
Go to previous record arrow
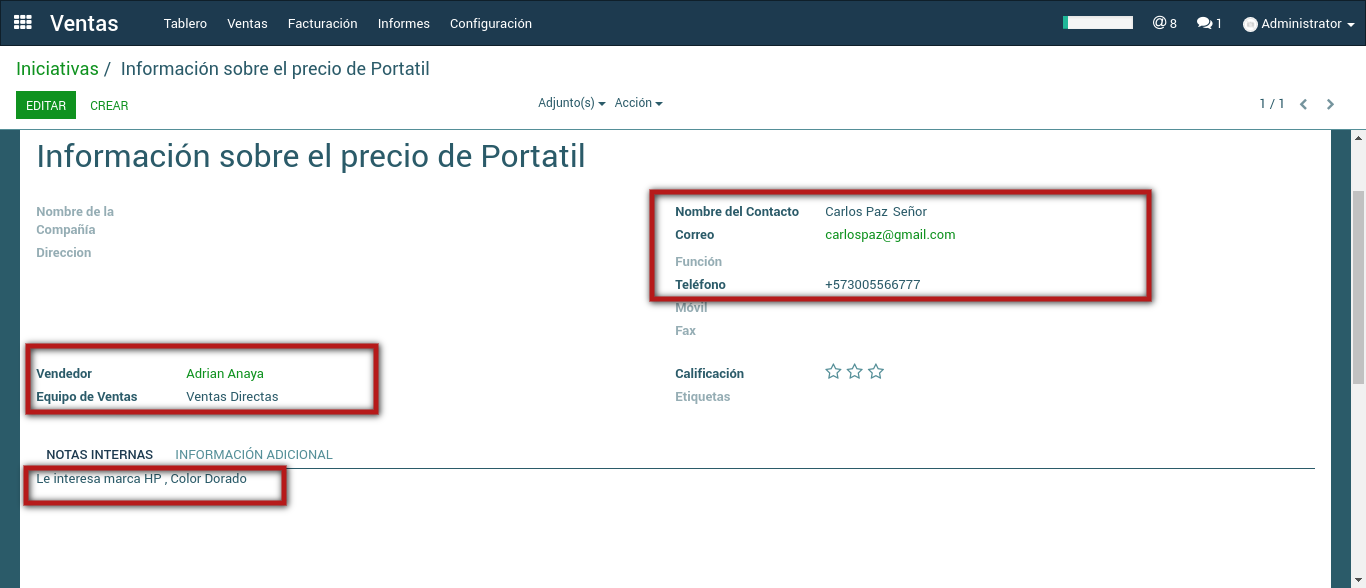1303,104
